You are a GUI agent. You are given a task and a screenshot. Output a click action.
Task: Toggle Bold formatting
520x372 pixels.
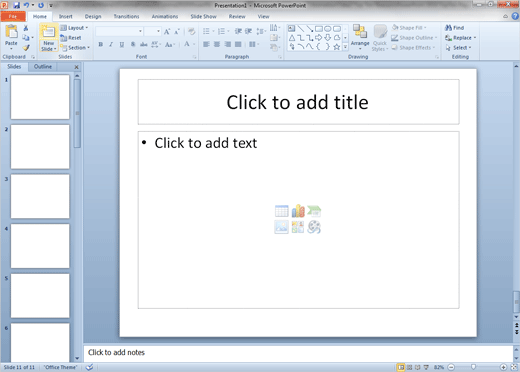click(101, 44)
